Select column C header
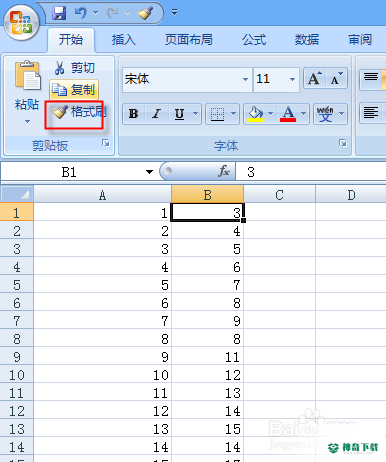The height and width of the screenshot is (462, 386). click(x=279, y=194)
